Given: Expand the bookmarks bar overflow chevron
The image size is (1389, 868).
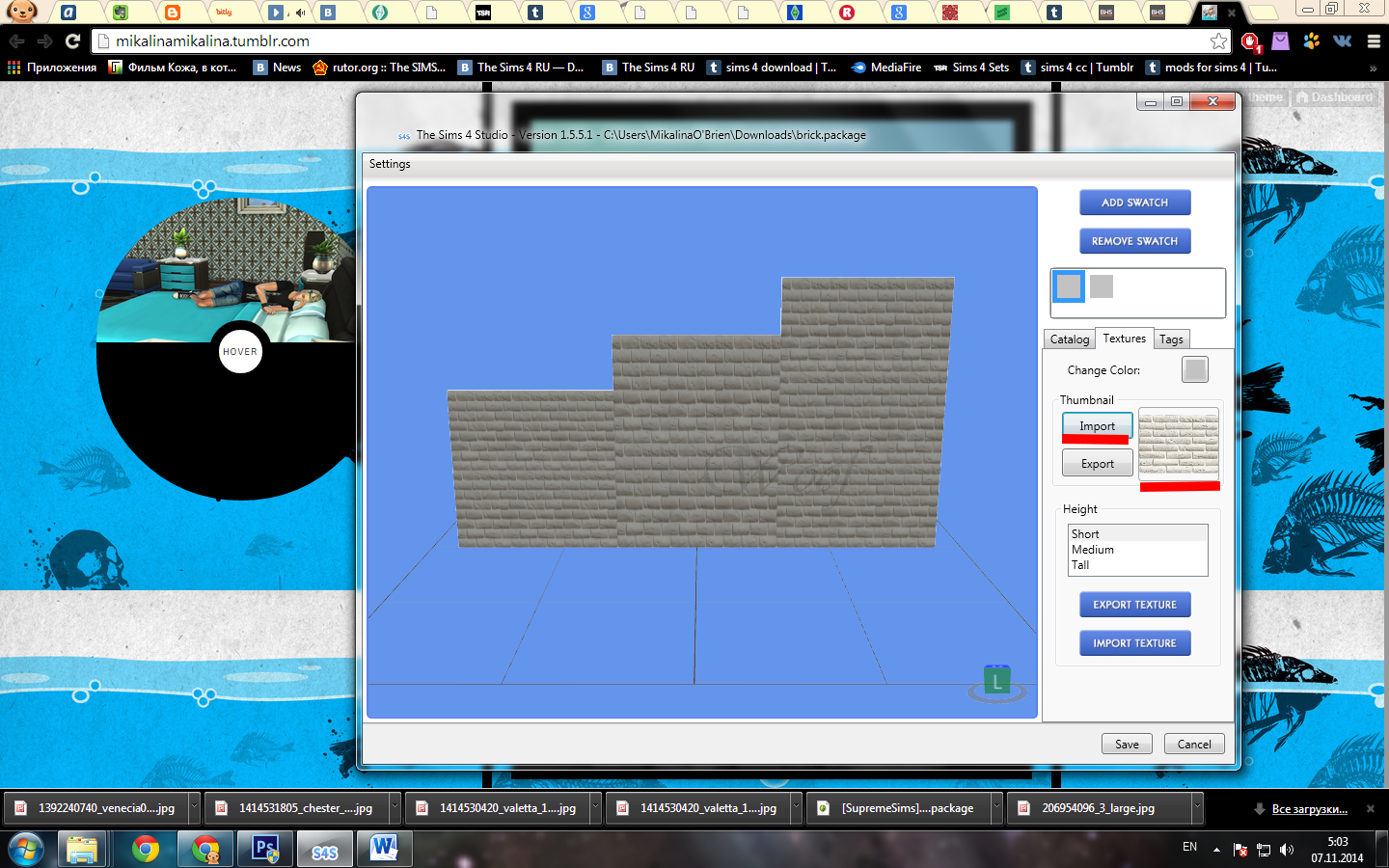Looking at the screenshot, I should tap(1373, 68).
